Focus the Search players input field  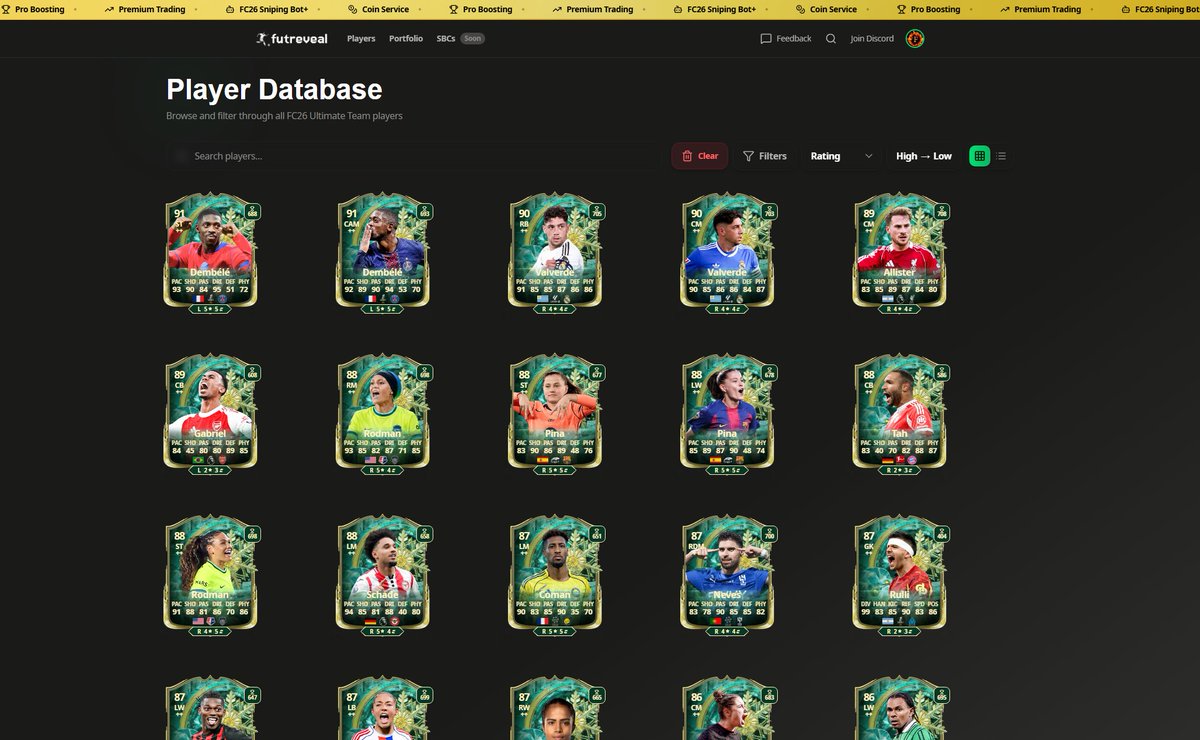coord(415,156)
